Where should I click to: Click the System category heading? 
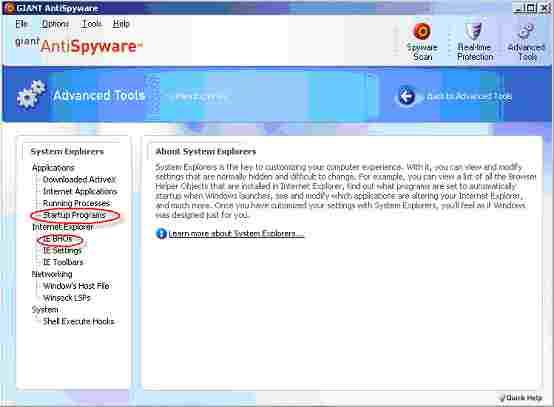[x=45, y=310]
